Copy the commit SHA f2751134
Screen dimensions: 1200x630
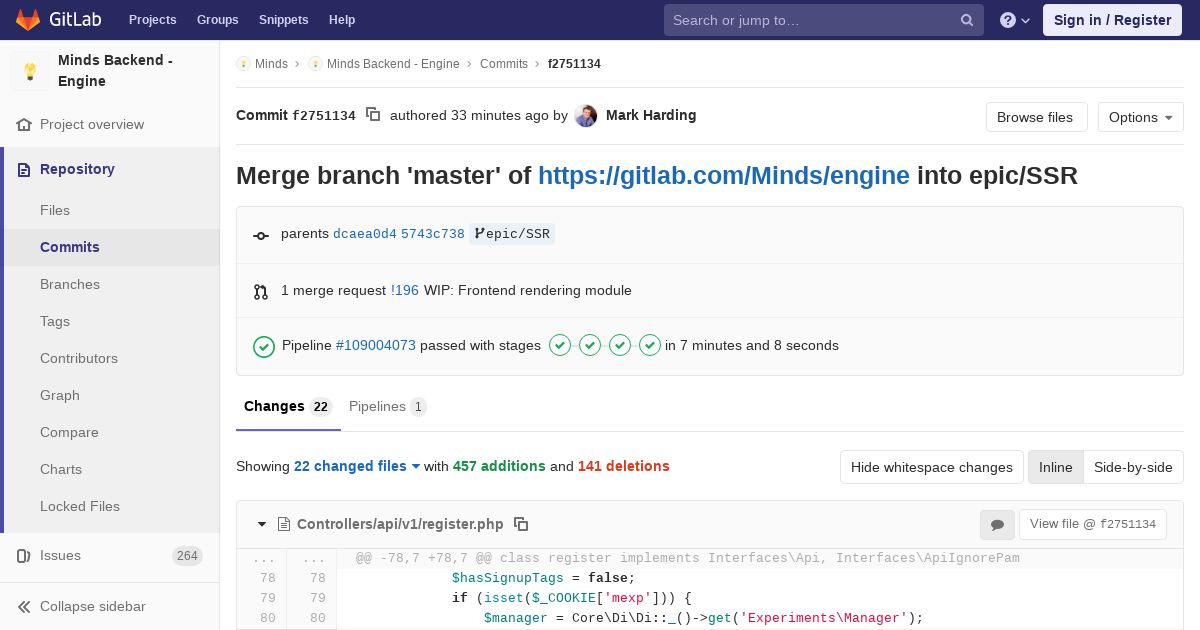point(373,115)
